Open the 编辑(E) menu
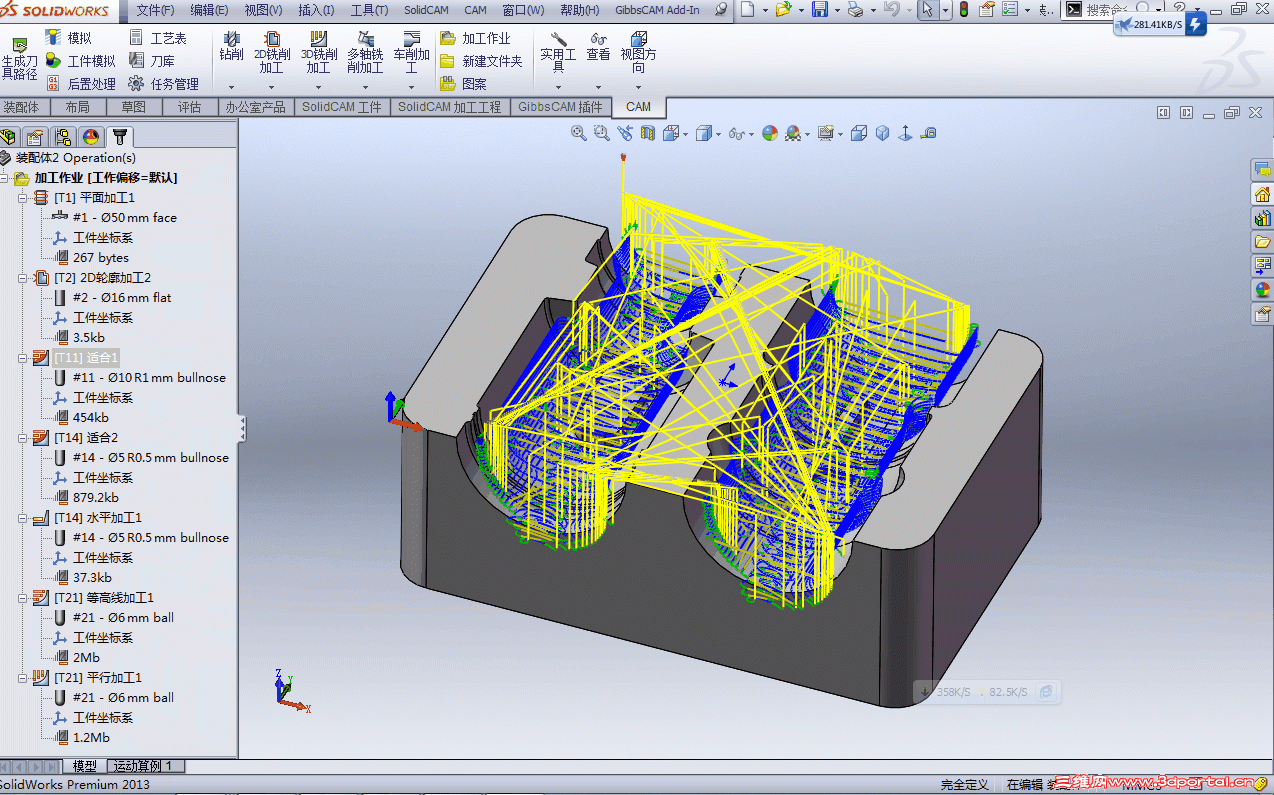Image resolution: width=1274 pixels, height=795 pixels. click(x=209, y=10)
